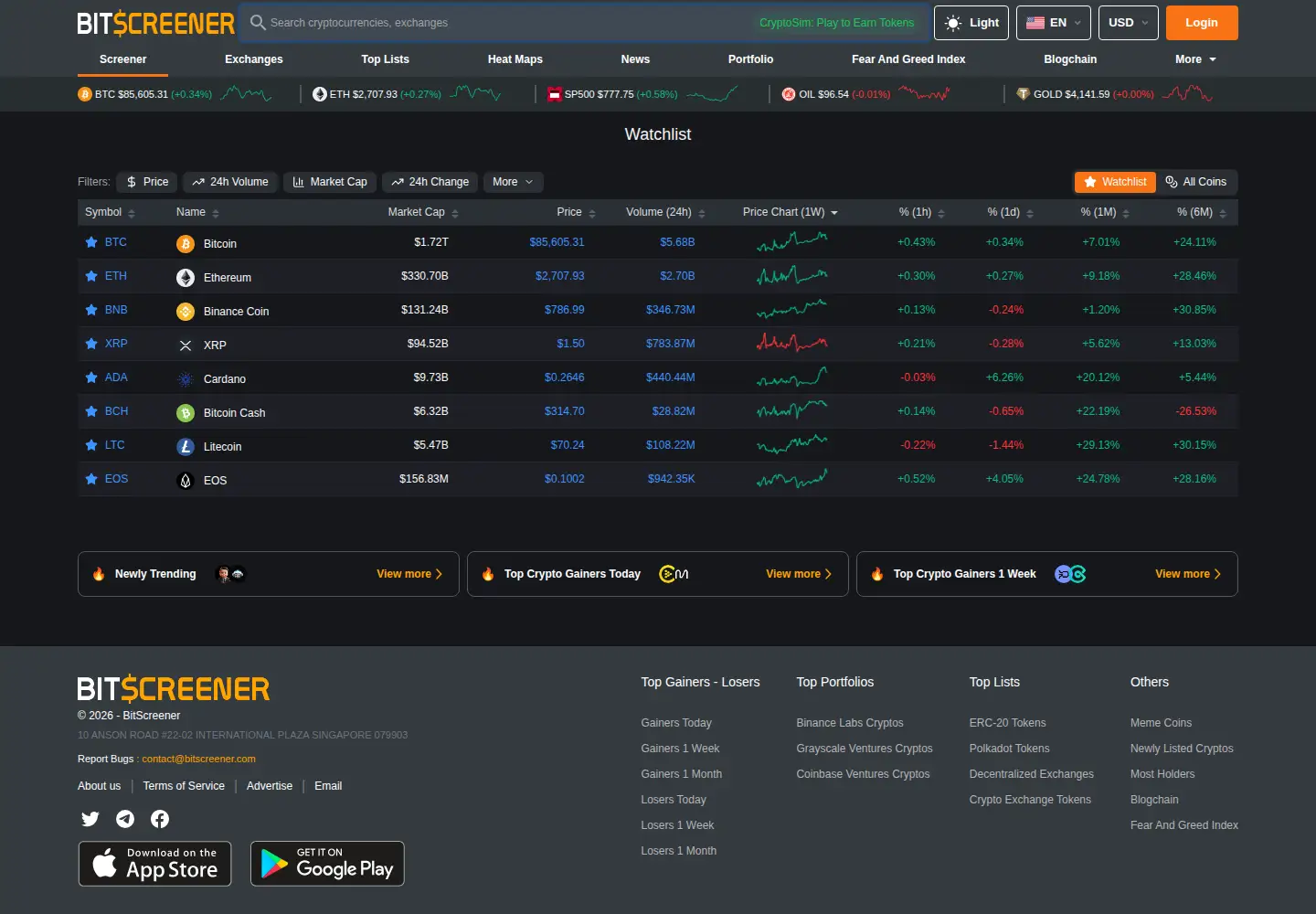Click the search magnifier icon
The image size is (1316, 914).
[x=258, y=23]
